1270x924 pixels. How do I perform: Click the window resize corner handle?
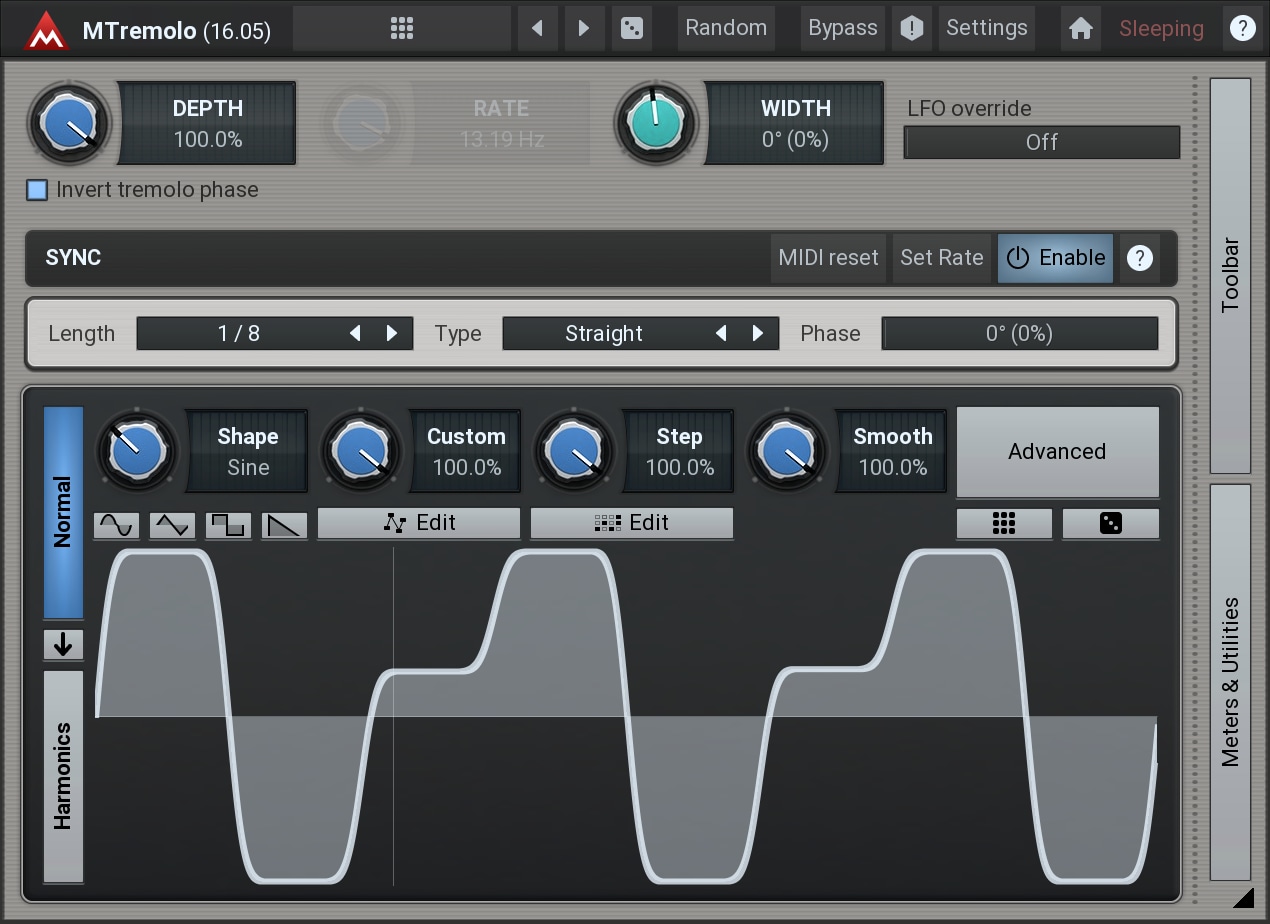coord(1243,896)
